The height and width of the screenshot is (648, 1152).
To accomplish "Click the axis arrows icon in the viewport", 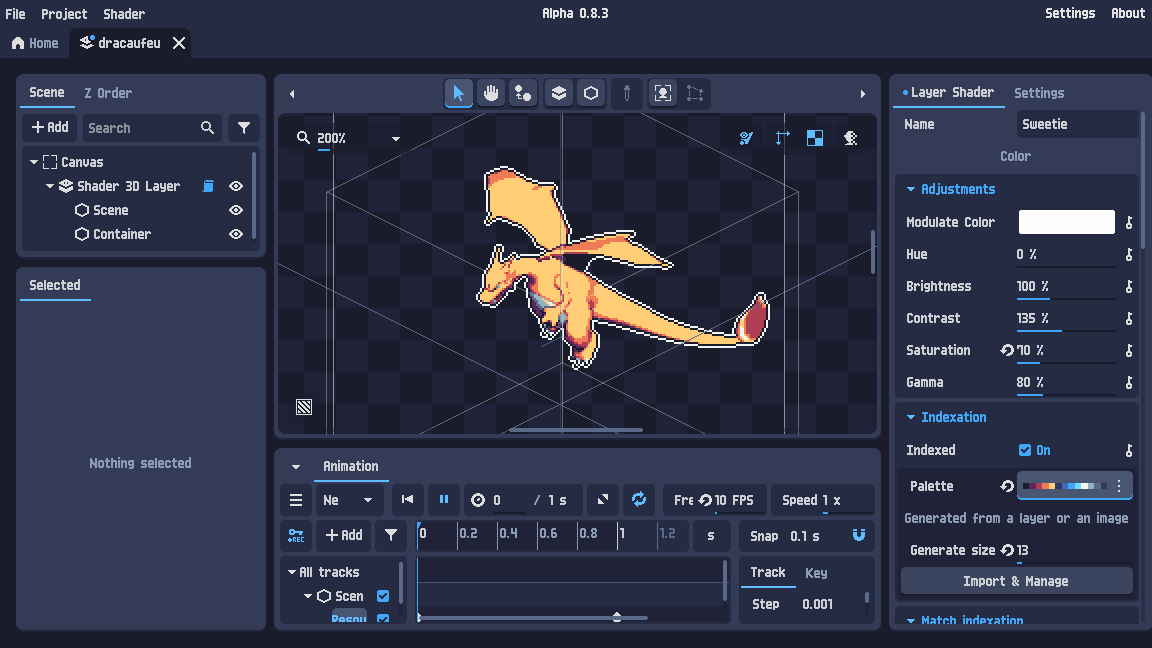I will [x=782, y=138].
